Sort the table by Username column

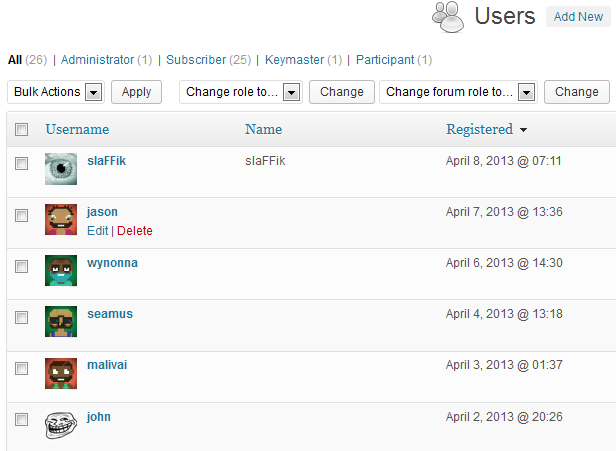point(77,129)
